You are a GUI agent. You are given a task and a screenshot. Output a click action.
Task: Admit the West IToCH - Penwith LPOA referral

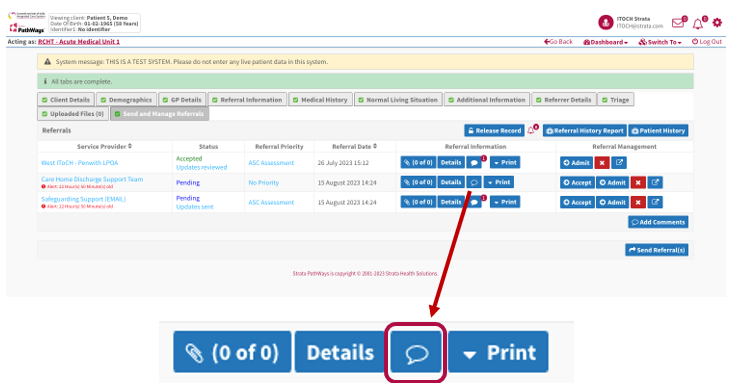tap(577, 163)
